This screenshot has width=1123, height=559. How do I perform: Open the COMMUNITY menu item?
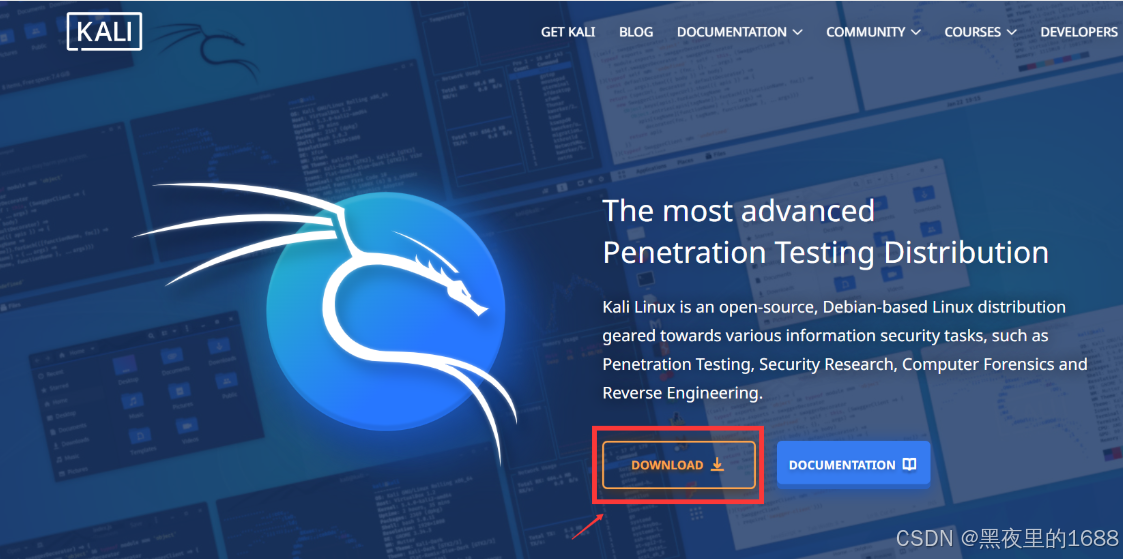866,32
